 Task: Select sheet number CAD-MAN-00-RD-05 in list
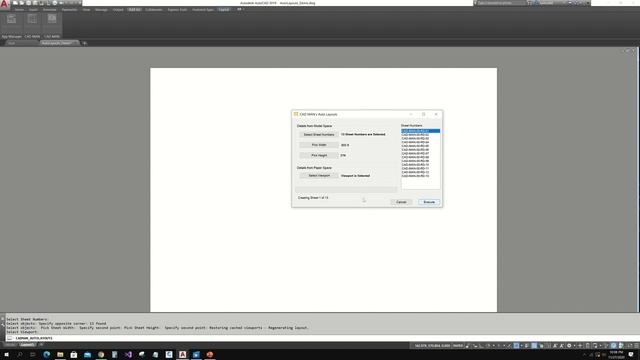(420, 146)
